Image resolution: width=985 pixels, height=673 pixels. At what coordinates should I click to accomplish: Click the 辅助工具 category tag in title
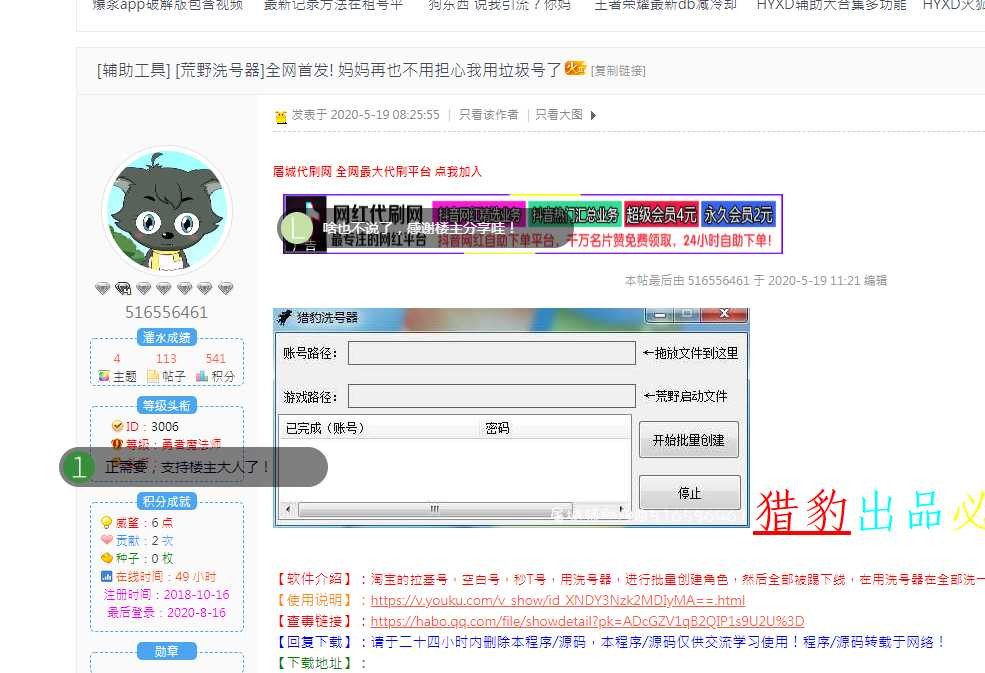tap(133, 70)
